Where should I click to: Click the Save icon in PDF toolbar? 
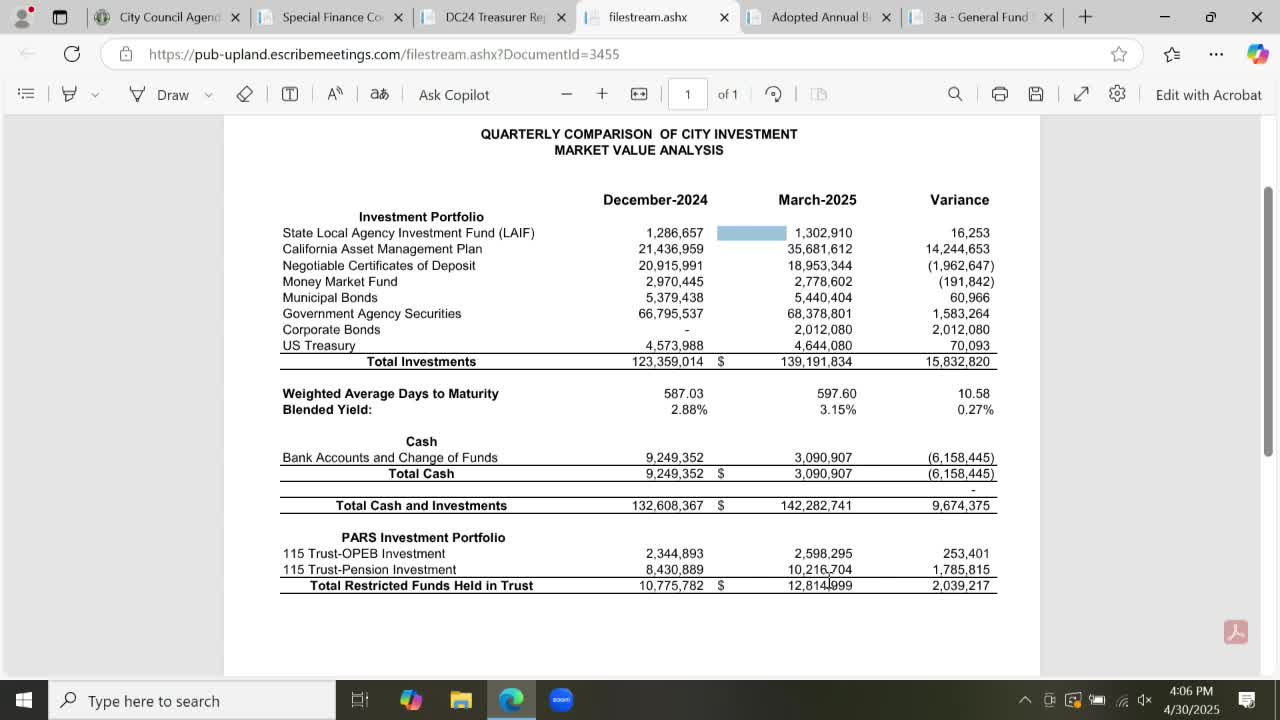click(x=1036, y=94)
